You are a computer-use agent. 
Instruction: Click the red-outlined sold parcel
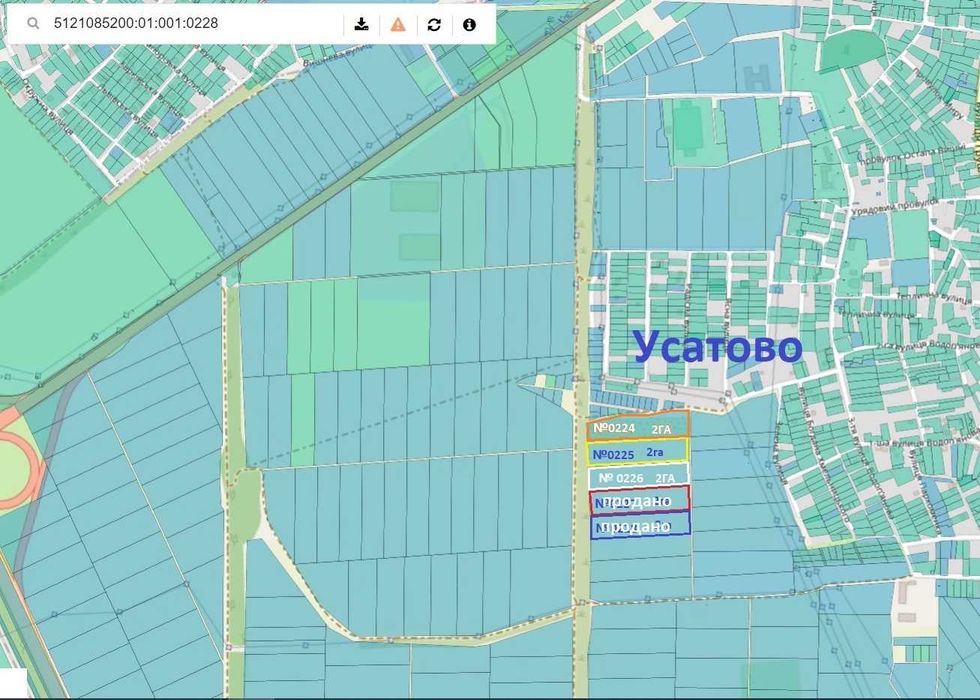(639, 500)
